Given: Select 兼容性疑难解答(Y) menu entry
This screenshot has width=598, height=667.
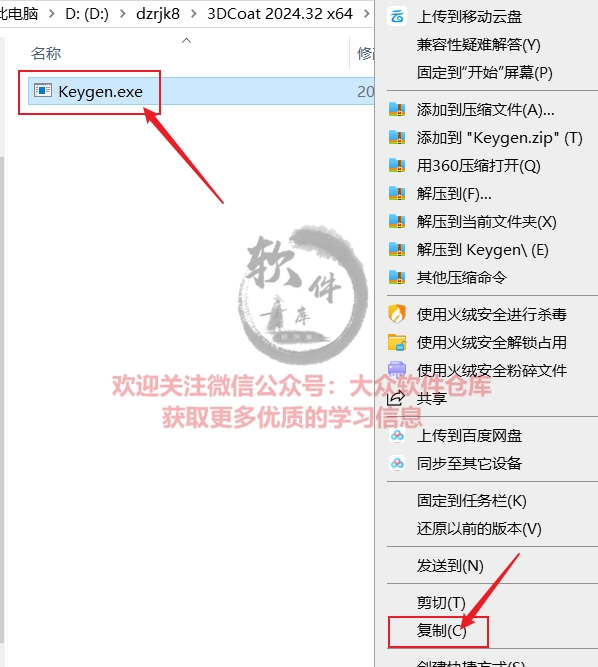Looking at the screenshot, I should click(x=478, y=45).
